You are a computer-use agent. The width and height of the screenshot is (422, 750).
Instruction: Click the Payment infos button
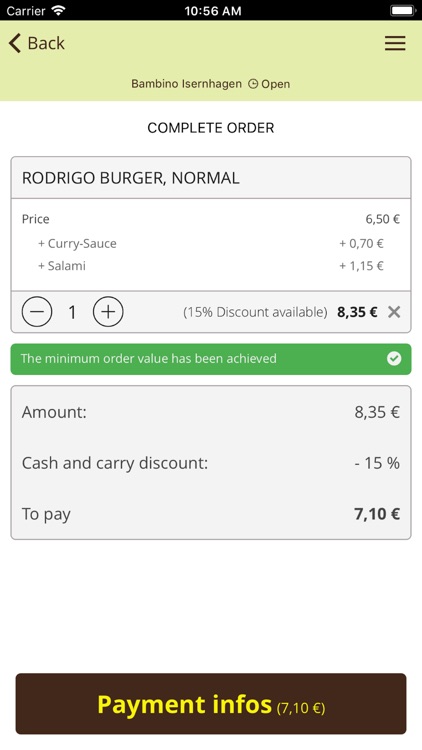point(211,704)
